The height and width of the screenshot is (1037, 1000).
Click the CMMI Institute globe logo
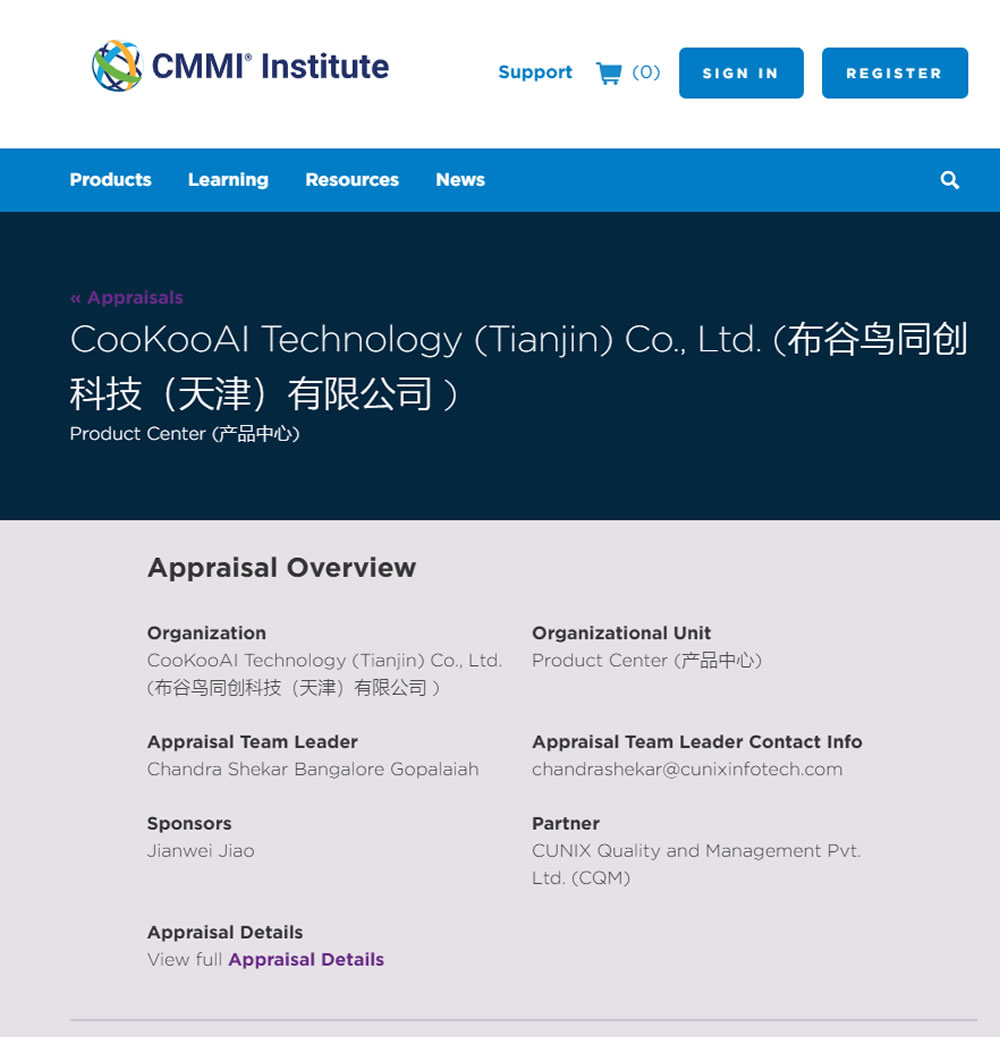point(117,66)
